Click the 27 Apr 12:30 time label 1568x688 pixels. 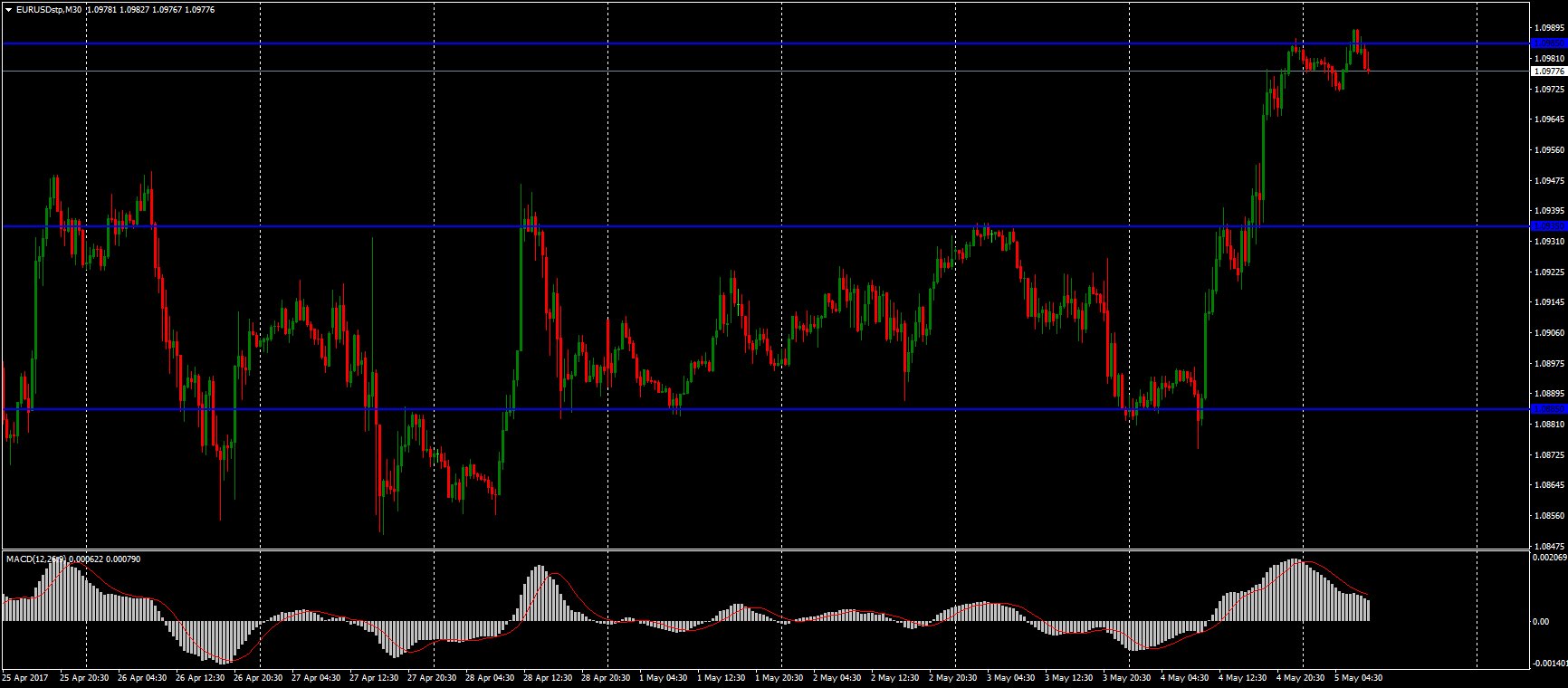click(374, 677)
